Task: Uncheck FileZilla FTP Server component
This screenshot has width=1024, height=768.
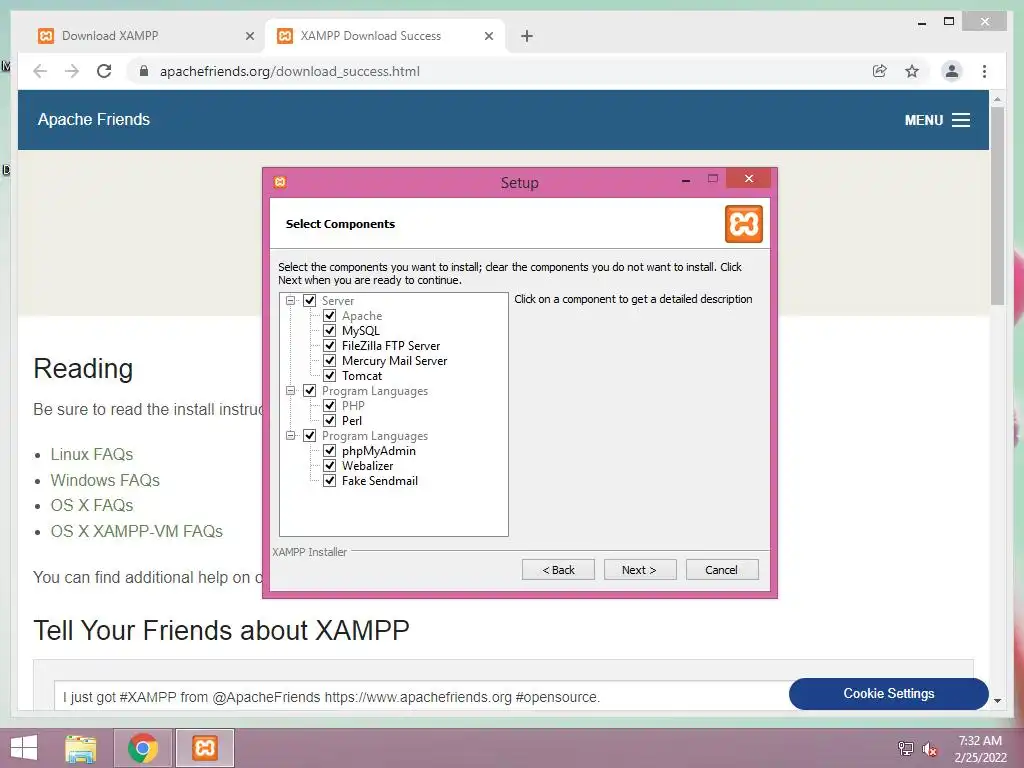Action: pyautogui.click(x=330, y=345)
